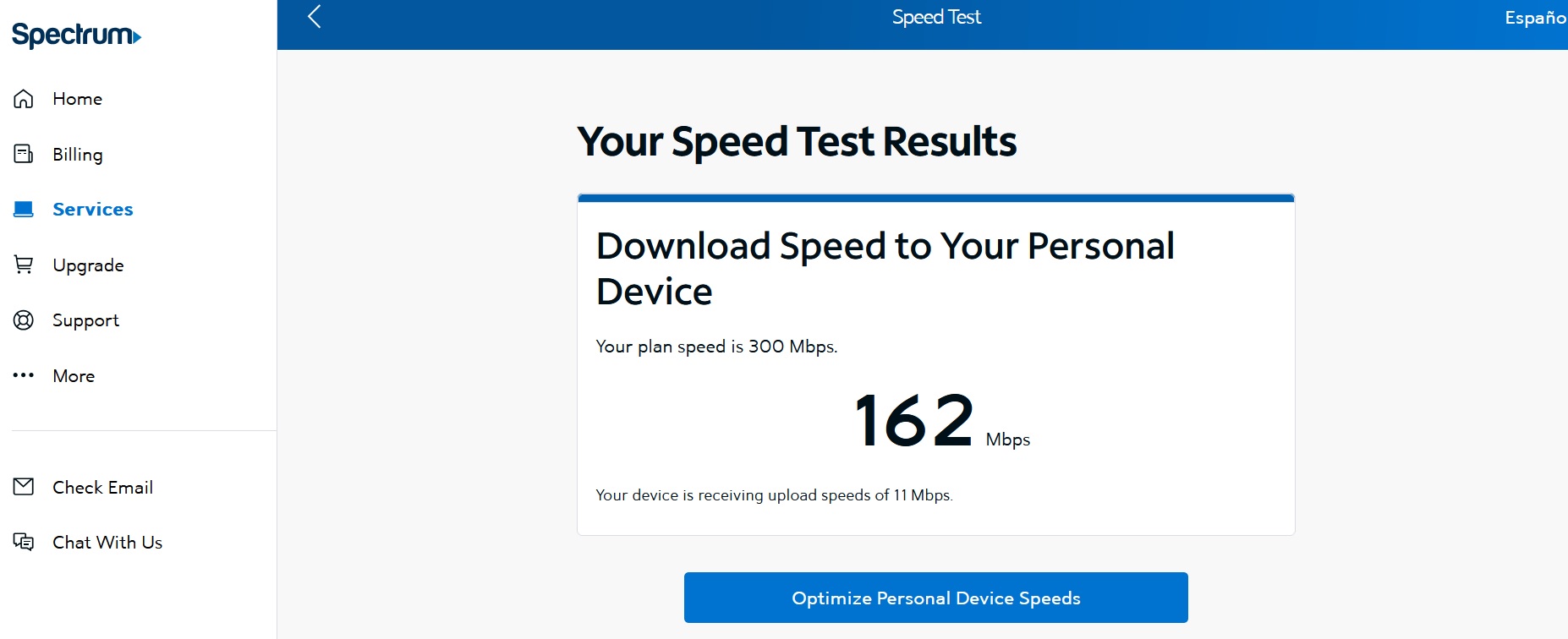
Task: Expand the More menu ellipsis
Action: point(24,375)
